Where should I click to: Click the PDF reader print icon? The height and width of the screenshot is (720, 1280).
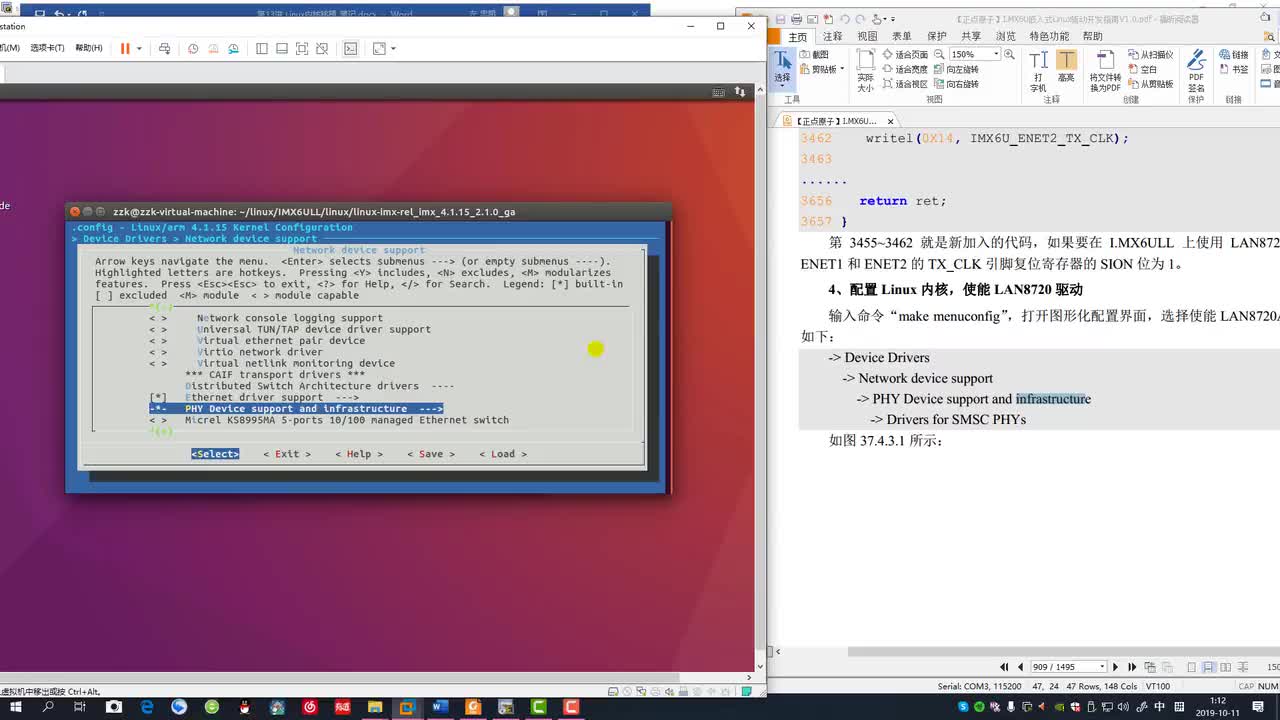(x=796, y=19)
